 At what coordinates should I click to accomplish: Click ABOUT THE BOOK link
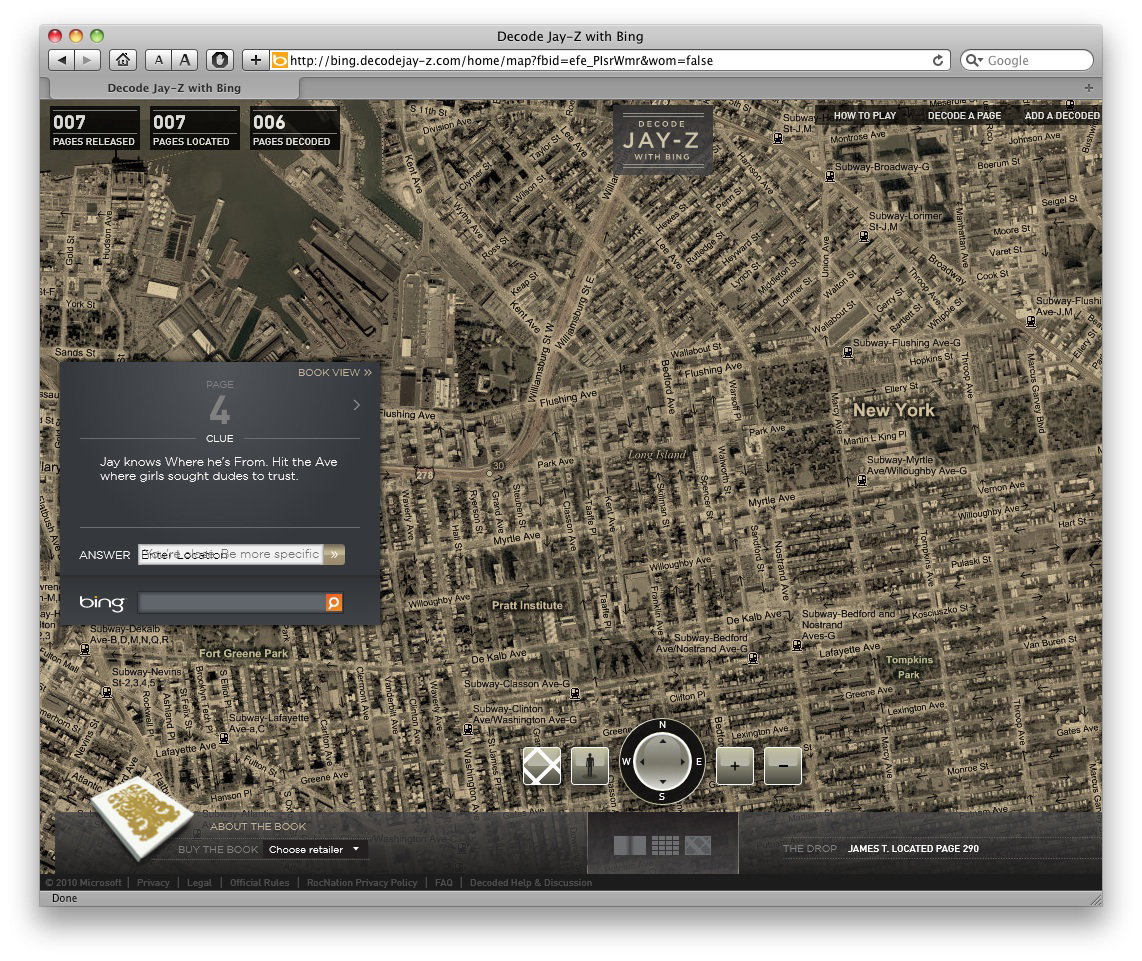click(x=258, y=826)
